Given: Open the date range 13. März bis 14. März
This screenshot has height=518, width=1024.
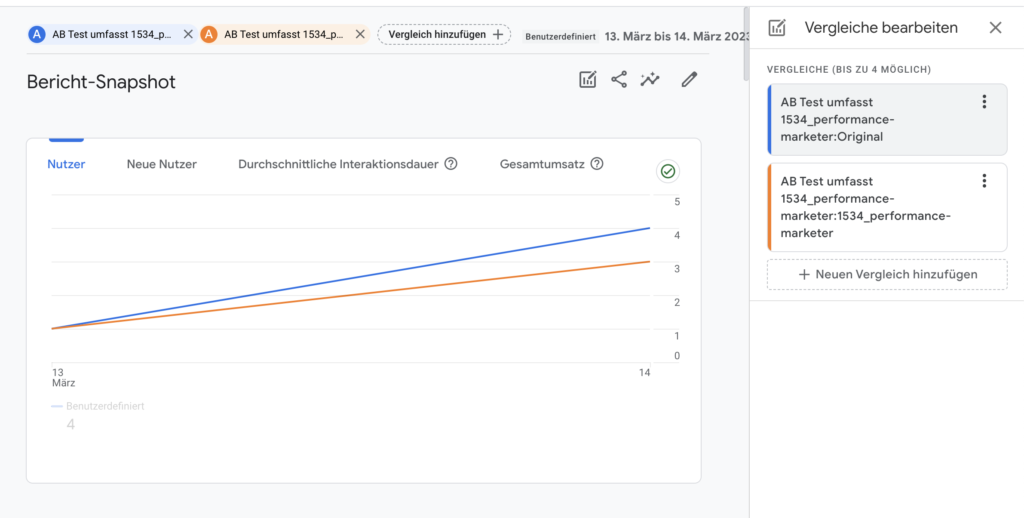Looking at the screenshot, I should [676, 36].
